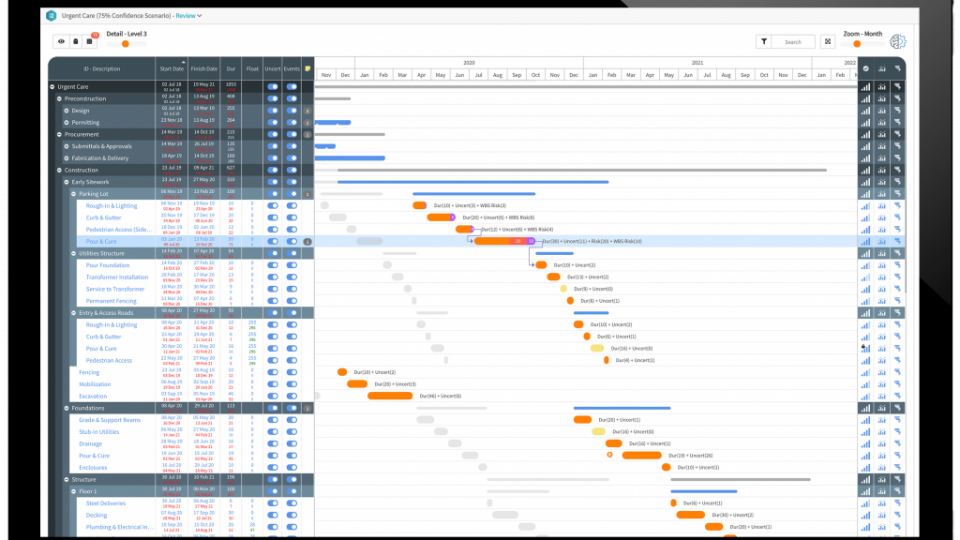Toggle Uncert switch for Urgent Care row
The image size is (960, 540).
click(272, 87)
